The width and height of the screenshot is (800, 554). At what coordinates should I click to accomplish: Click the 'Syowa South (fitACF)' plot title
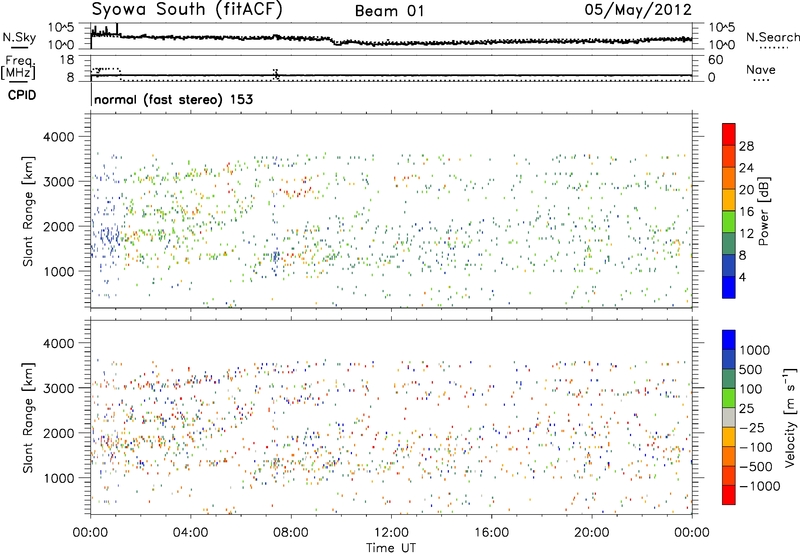[x=187, y=9]
